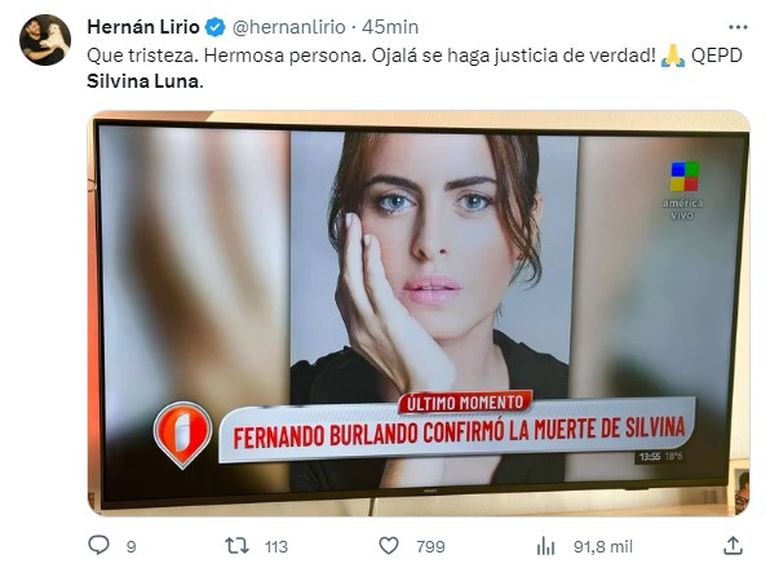
Task: Click the blue verified badge
Action: 215,27
